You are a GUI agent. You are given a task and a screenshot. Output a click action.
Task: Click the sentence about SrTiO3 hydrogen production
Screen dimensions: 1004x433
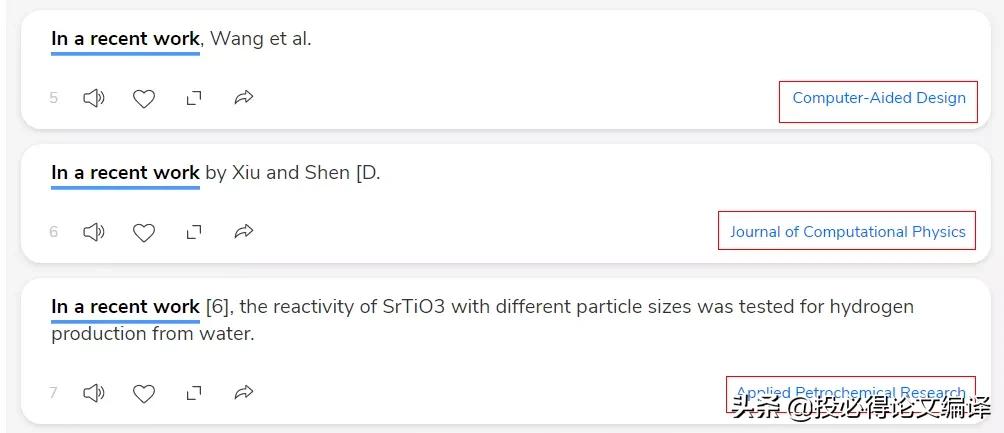[x=480, y=319]
